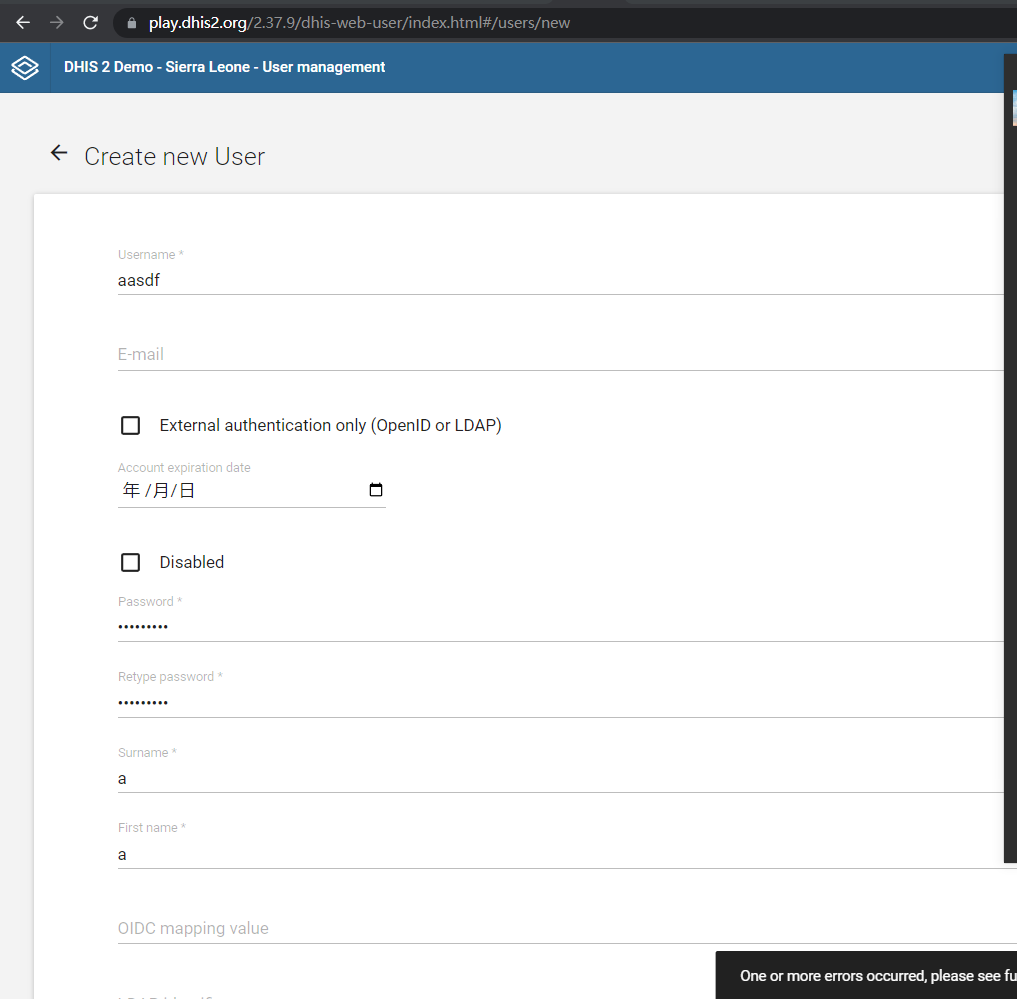Click the Create new User heading
This screenshot has height=999, width=1017.
[174, 156]
